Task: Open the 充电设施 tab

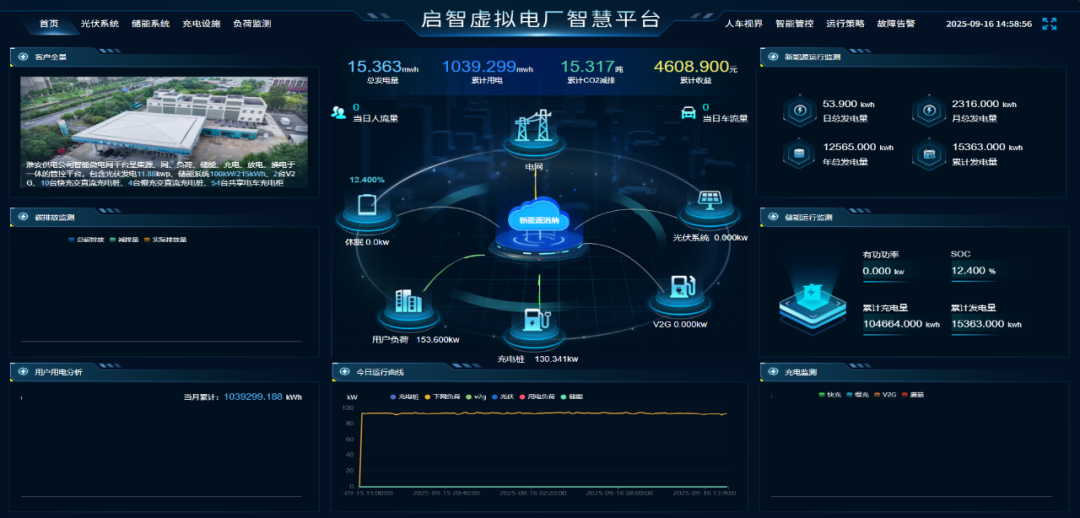Action: pos(201,23)
